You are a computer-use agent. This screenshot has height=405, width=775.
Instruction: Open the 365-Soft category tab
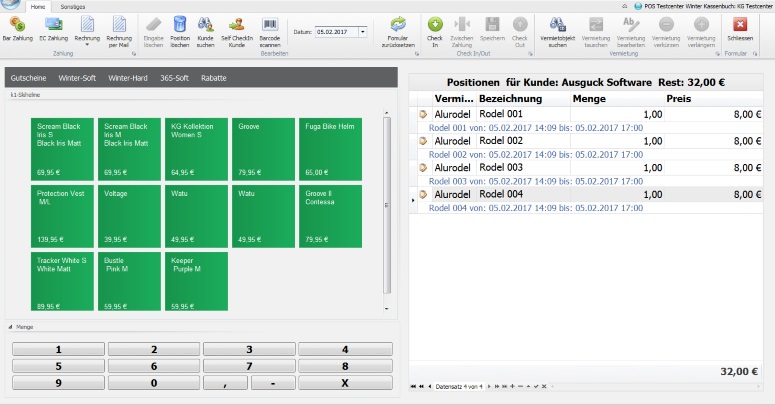tap(174, 78)
